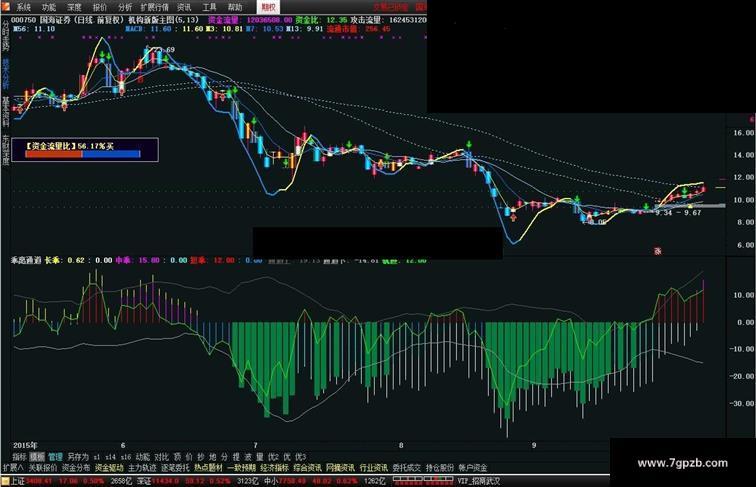Open the 报价 menu
Screen dimensions: 756x487
click(x=100, y=7)
